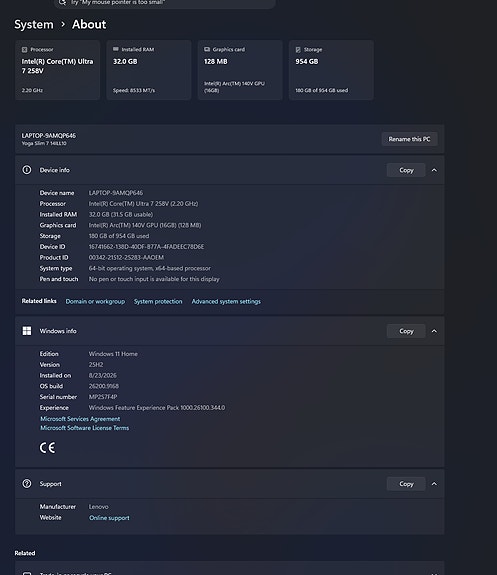Click the Graphics card icon
Screen dimensions: 497x575
(x=207, y=49)
